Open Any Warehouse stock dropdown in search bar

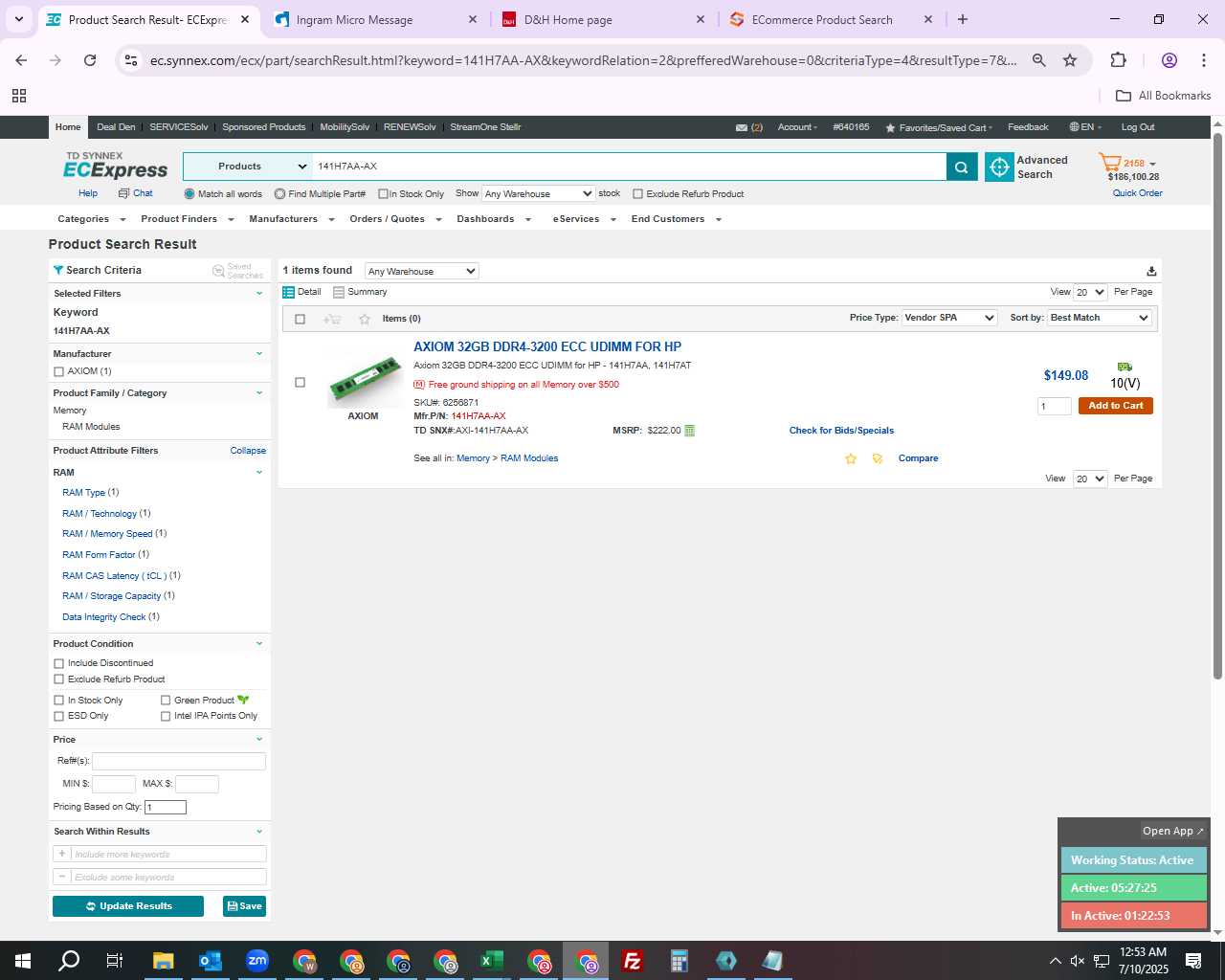(539, 194)
